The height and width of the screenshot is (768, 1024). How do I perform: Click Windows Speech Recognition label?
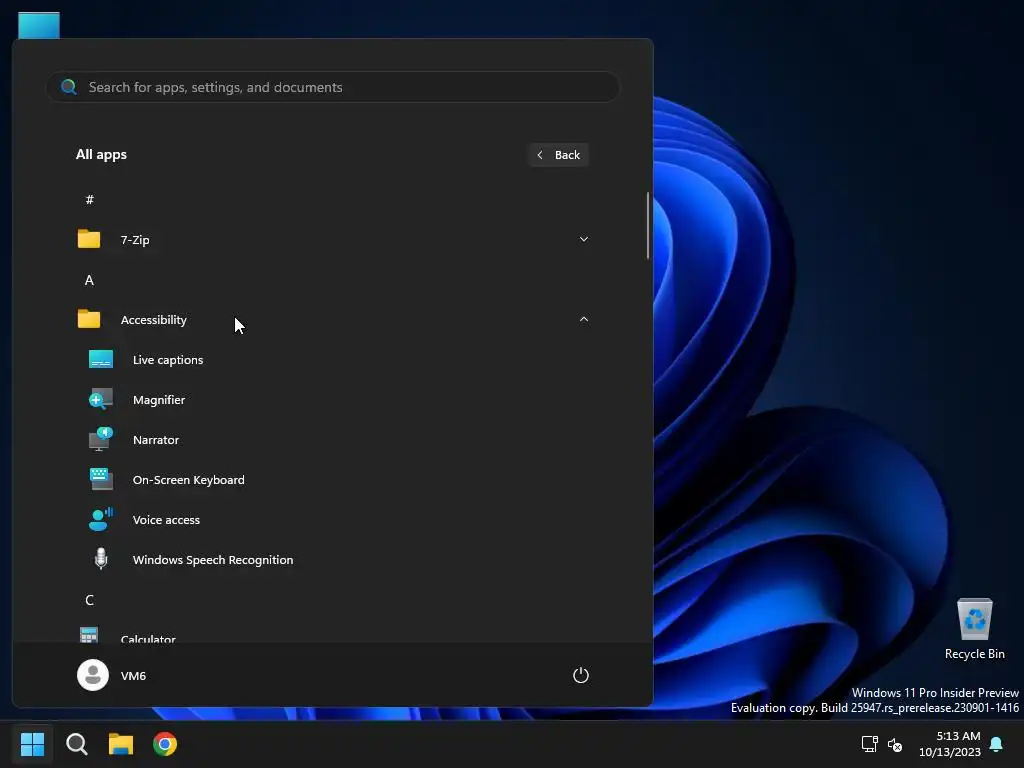pos(213,560)
